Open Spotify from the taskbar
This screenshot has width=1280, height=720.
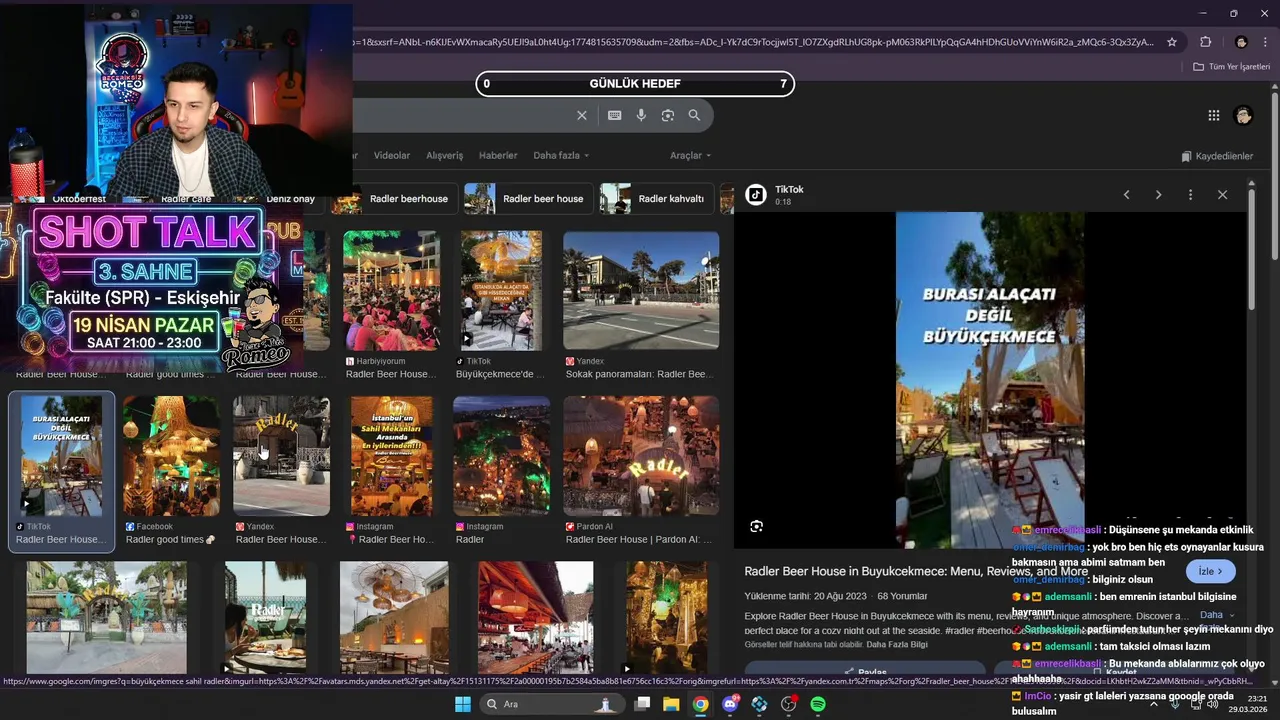pyautogui.click(x=818, y=704)
